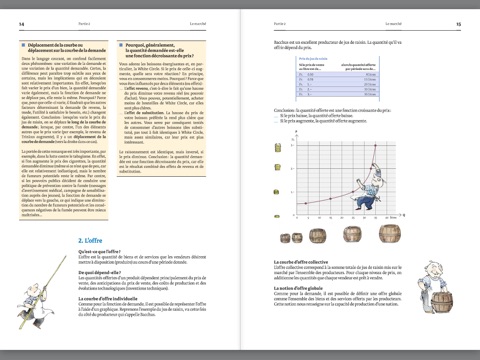
Task: Select the second jug icon beside the graph
Action: click(x=277, y=167)
